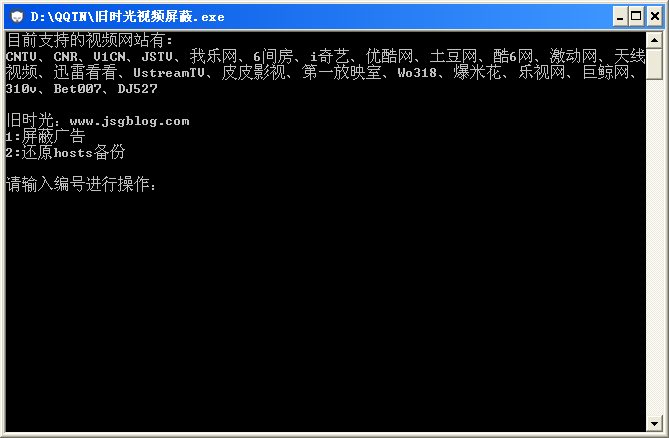Viewport: 669px width, 438px height.
Task: Click option 2 还原hosts备份 line
Action: click(65, 152)
